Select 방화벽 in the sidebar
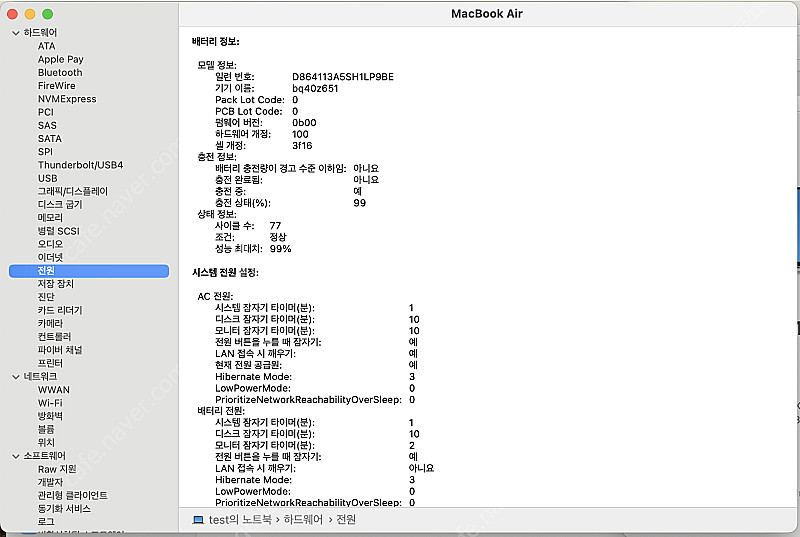This screenshot has height=537, width=800. click(50, 417)
